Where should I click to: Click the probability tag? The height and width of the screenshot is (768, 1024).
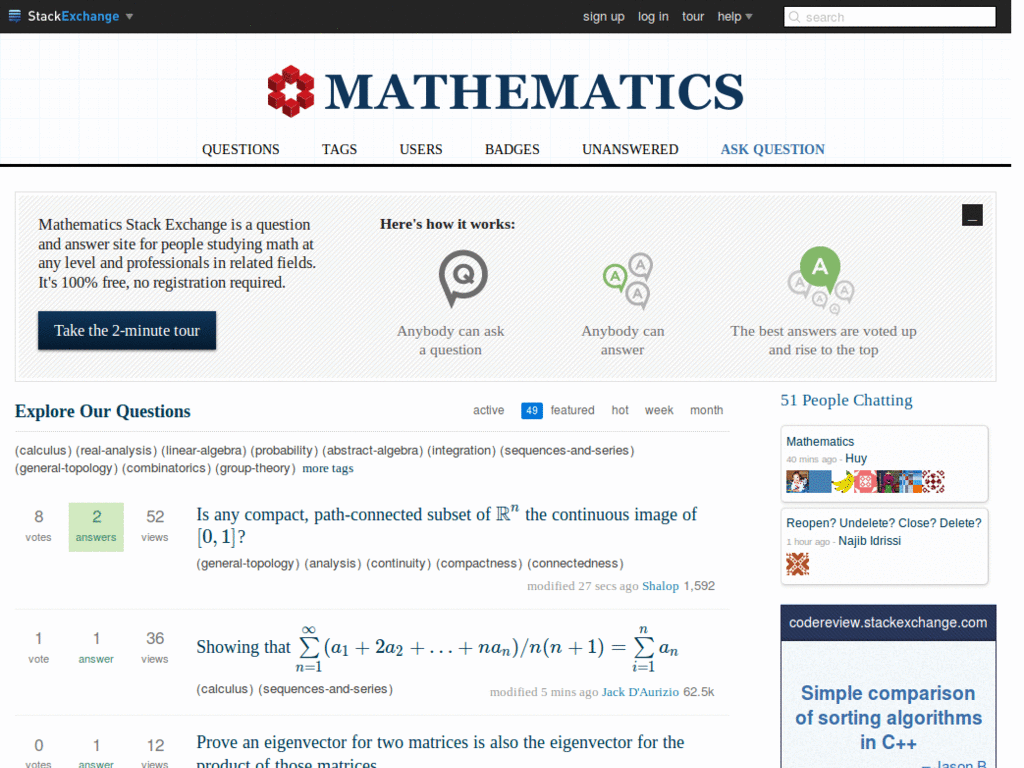pos(284,451)
